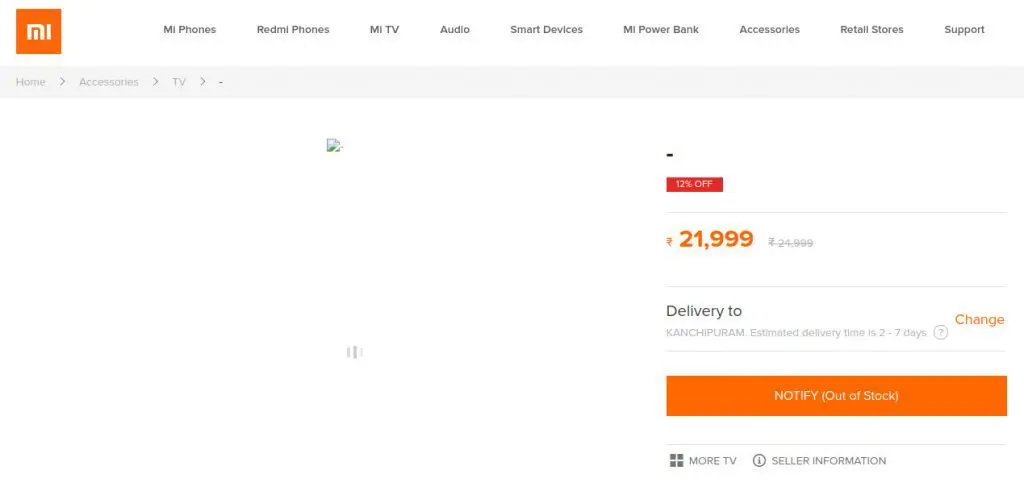Open the Redmi Phones menu
This screenshot has height=487, width=1024.
[293, 30]
